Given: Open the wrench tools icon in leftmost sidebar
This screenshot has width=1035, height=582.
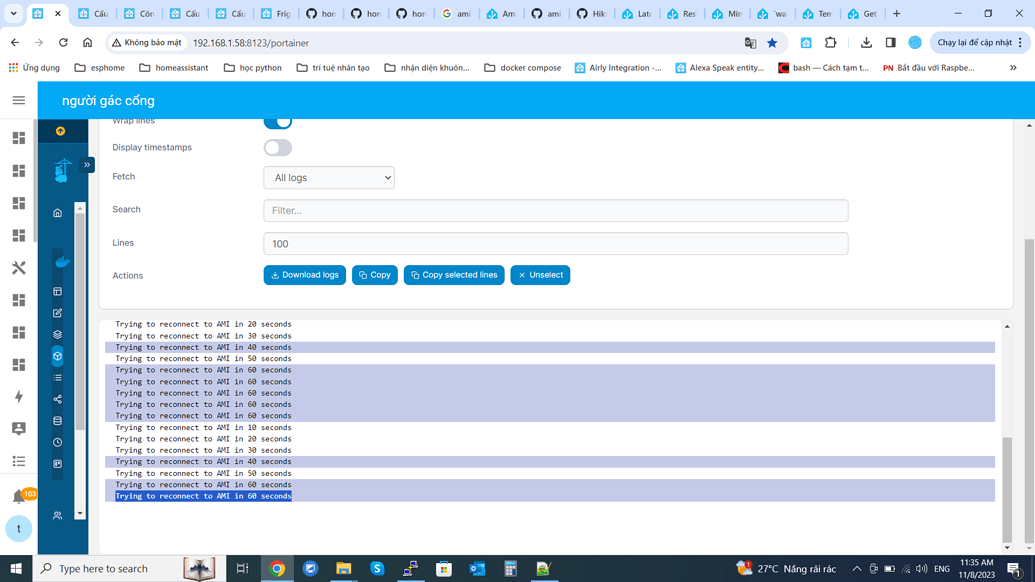Looking at the screenshot, I should (x=18, y=268).
